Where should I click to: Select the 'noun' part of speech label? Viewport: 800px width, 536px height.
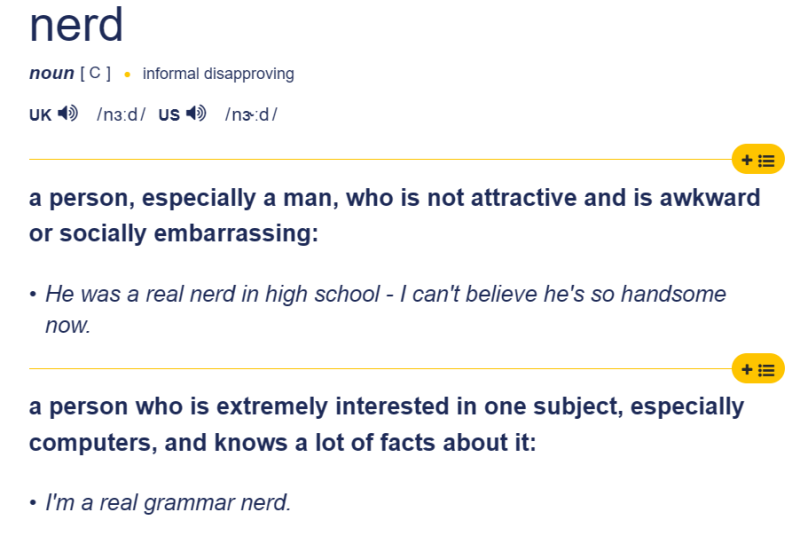click(52, 73)
